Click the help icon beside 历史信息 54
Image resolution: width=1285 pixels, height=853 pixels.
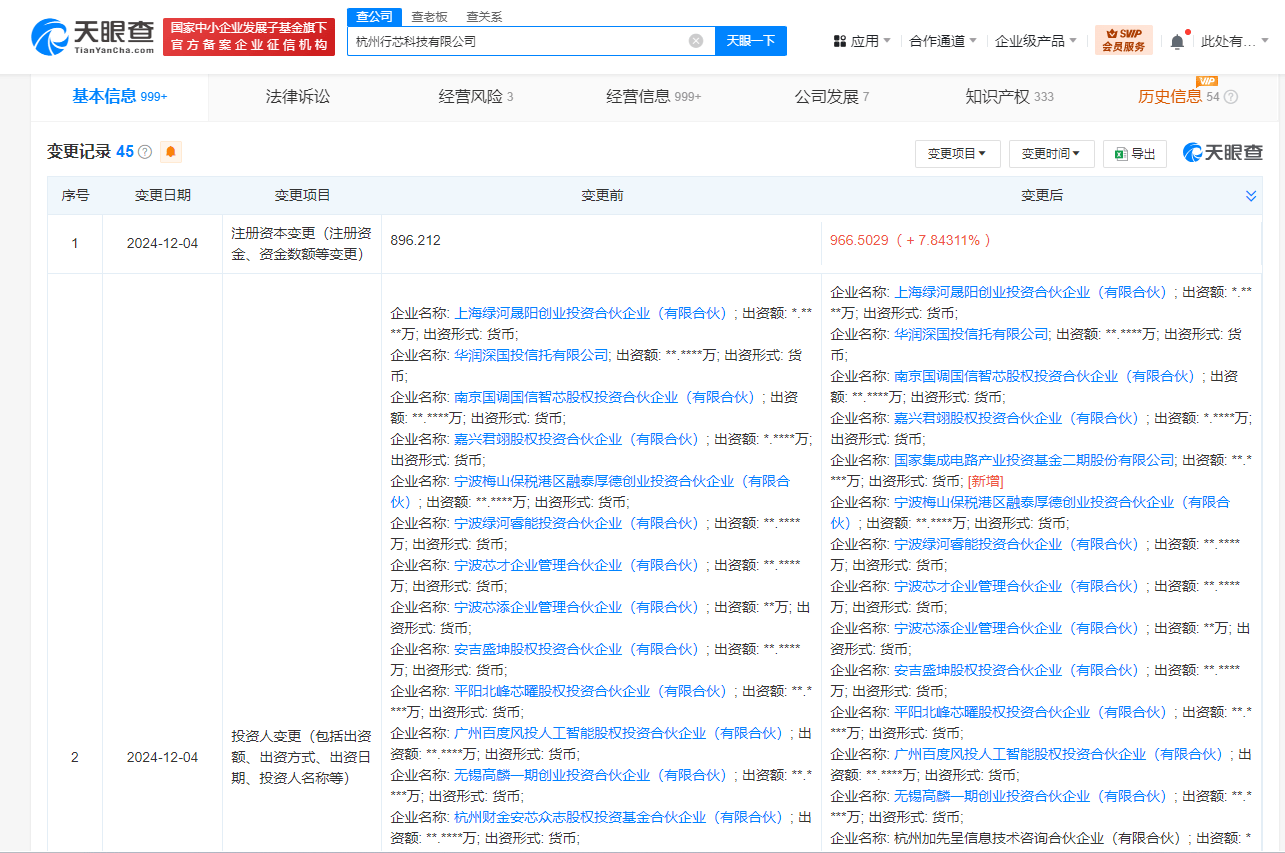coord(1231,97)
